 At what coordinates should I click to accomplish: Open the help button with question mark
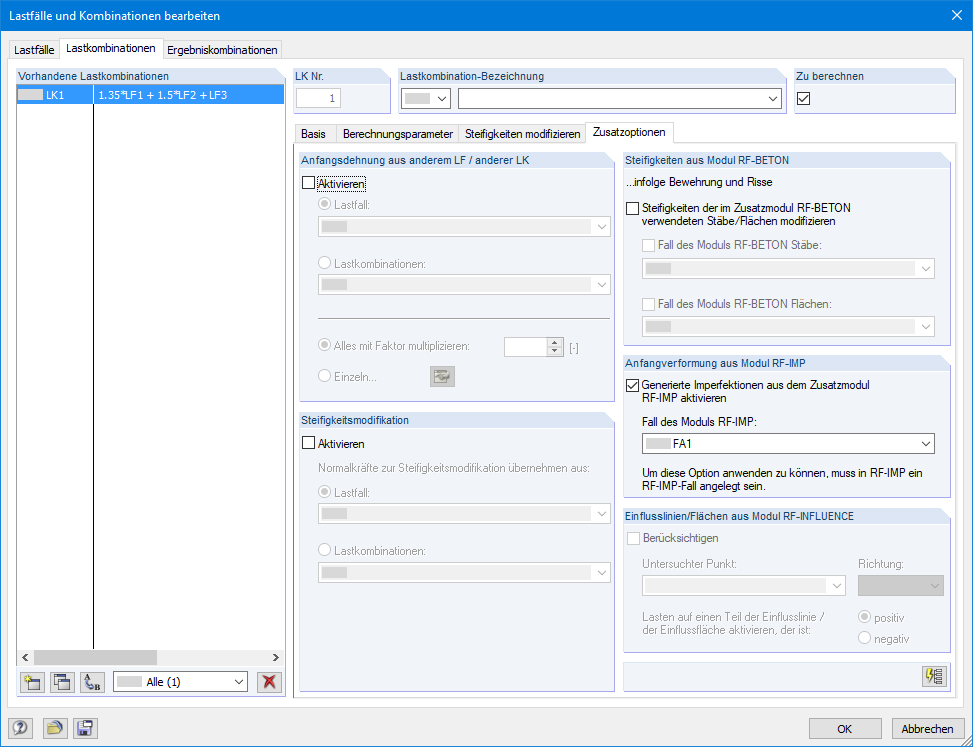click(20, 728)
